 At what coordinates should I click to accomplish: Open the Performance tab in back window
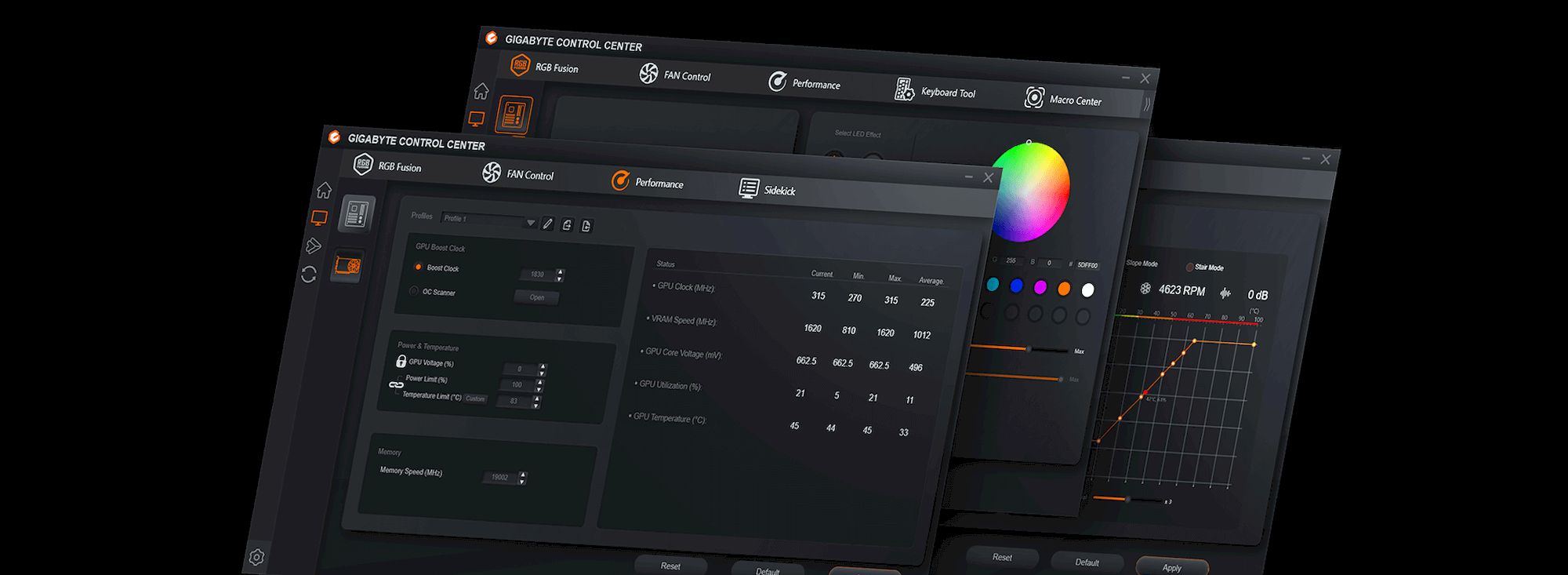click(x=804, y=82)
